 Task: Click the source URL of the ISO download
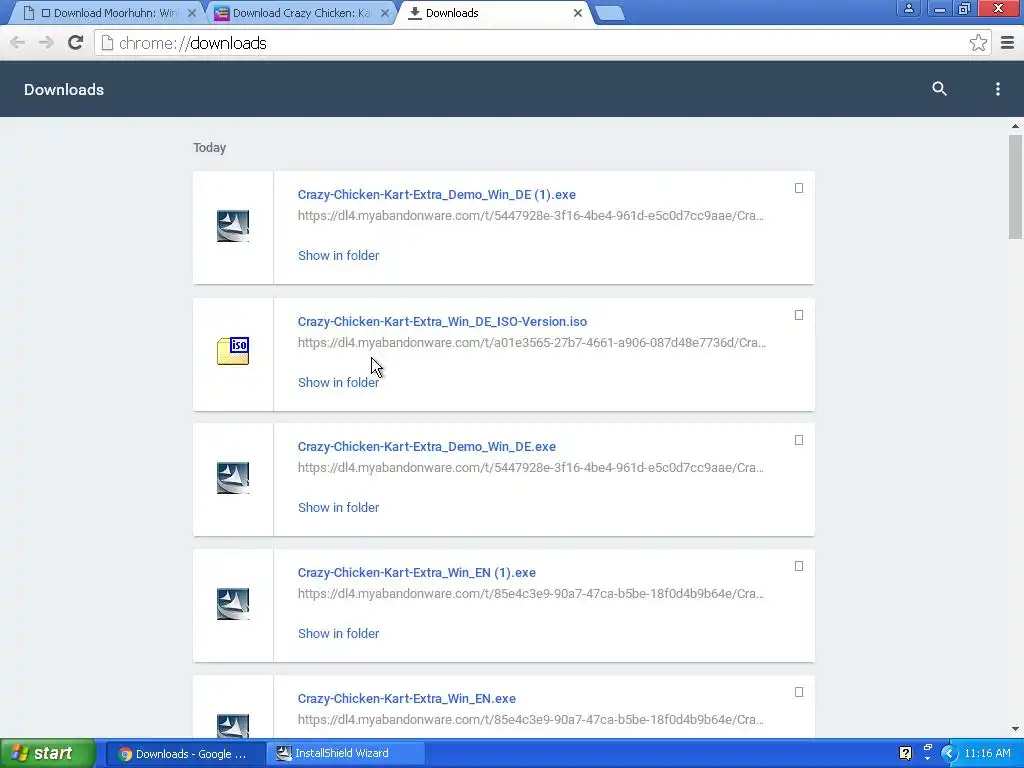[x=532, y=343]
